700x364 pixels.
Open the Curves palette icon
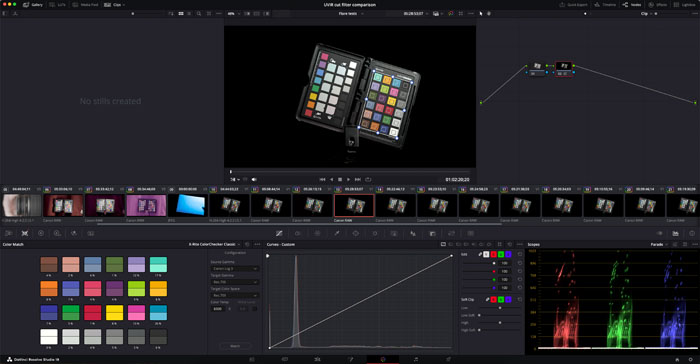coord(279,233)
